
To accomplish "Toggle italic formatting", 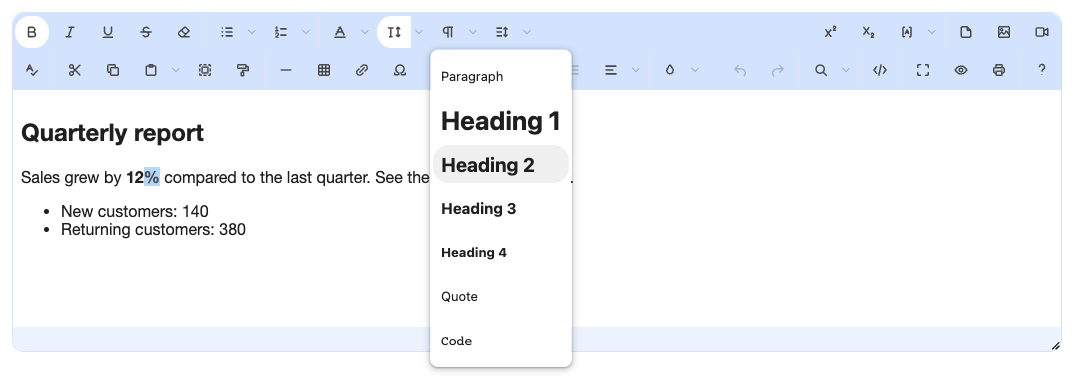I will pos(69,32).
